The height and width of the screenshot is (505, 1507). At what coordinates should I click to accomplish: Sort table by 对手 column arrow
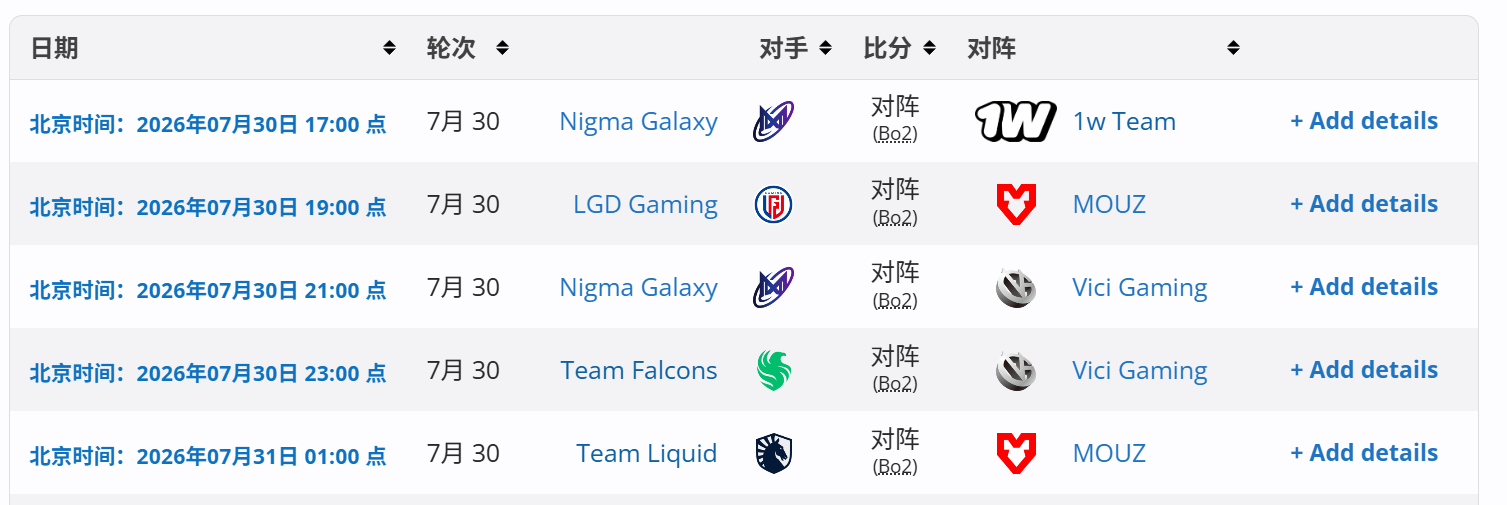coord(825,48)
